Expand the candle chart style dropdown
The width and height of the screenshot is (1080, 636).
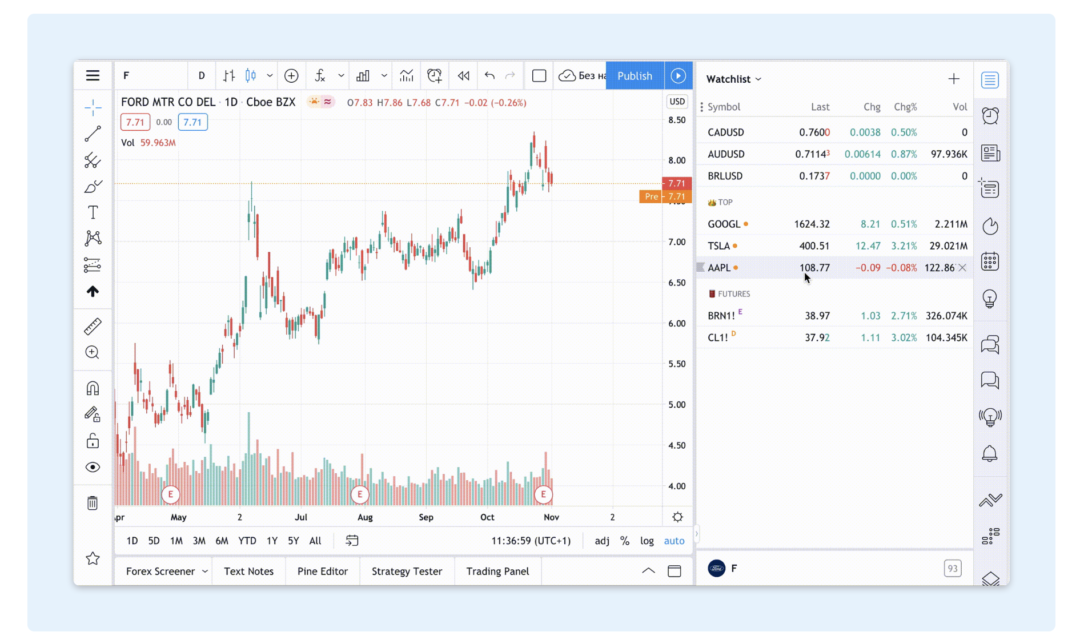272,75
